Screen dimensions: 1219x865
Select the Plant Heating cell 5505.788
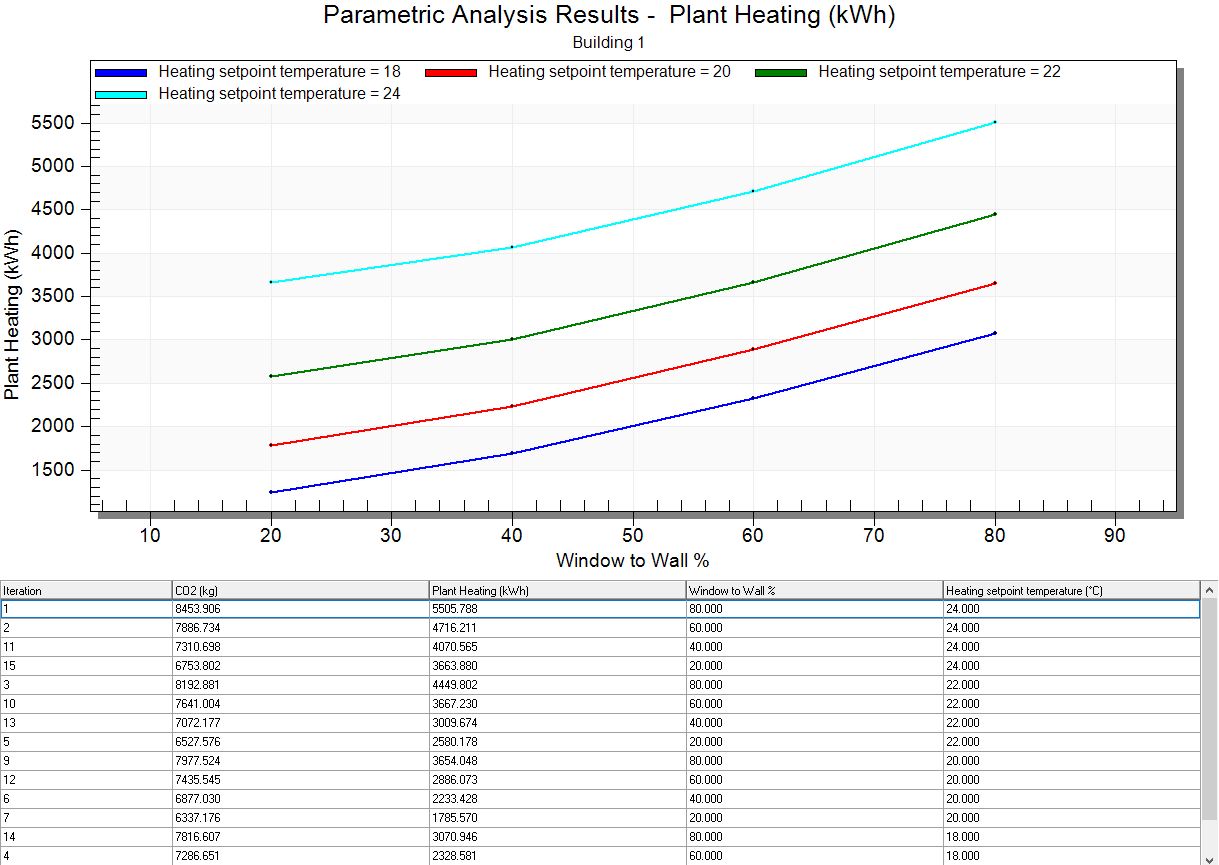coord(557,608)
